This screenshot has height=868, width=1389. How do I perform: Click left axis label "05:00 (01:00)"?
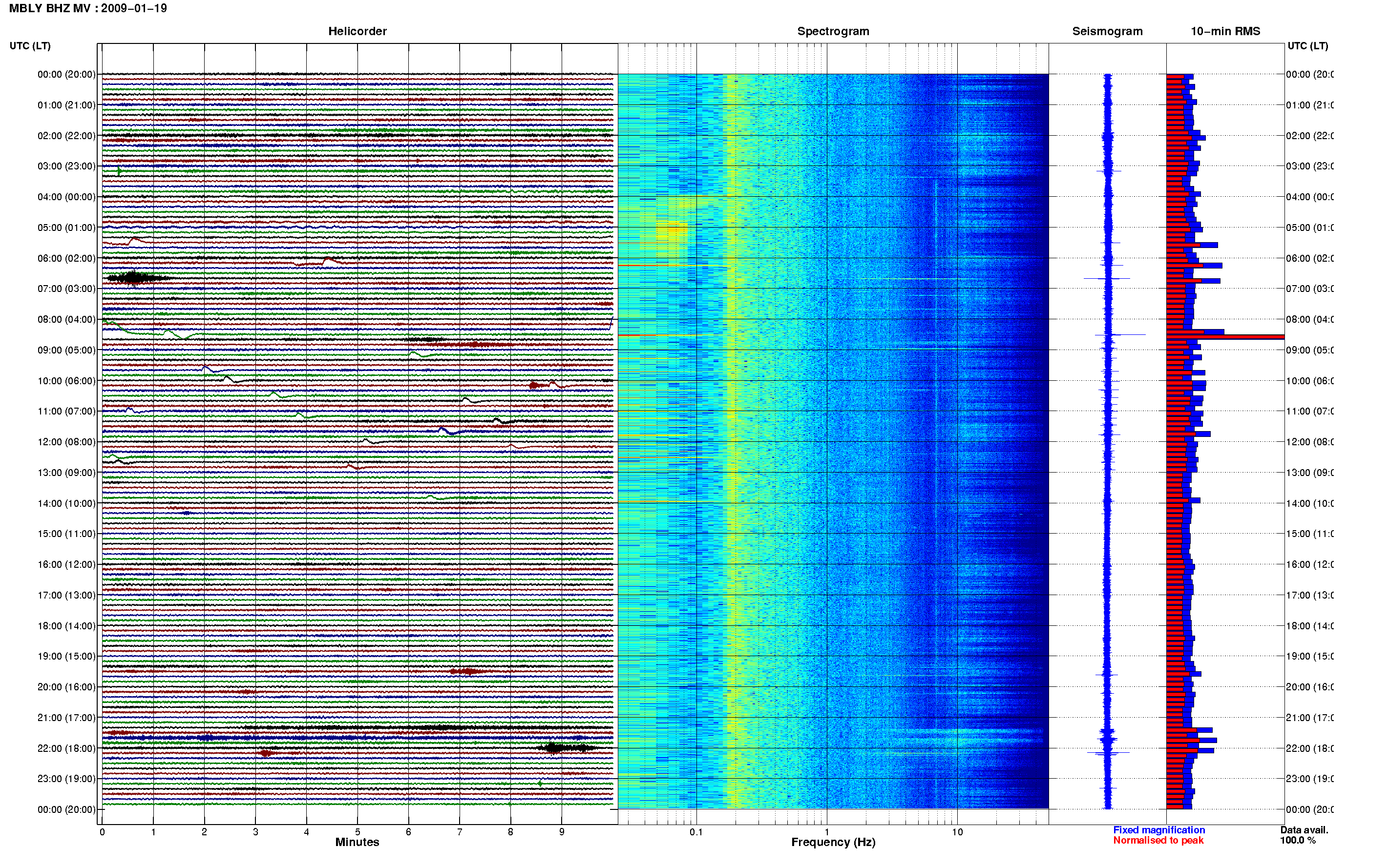[66, 227]
